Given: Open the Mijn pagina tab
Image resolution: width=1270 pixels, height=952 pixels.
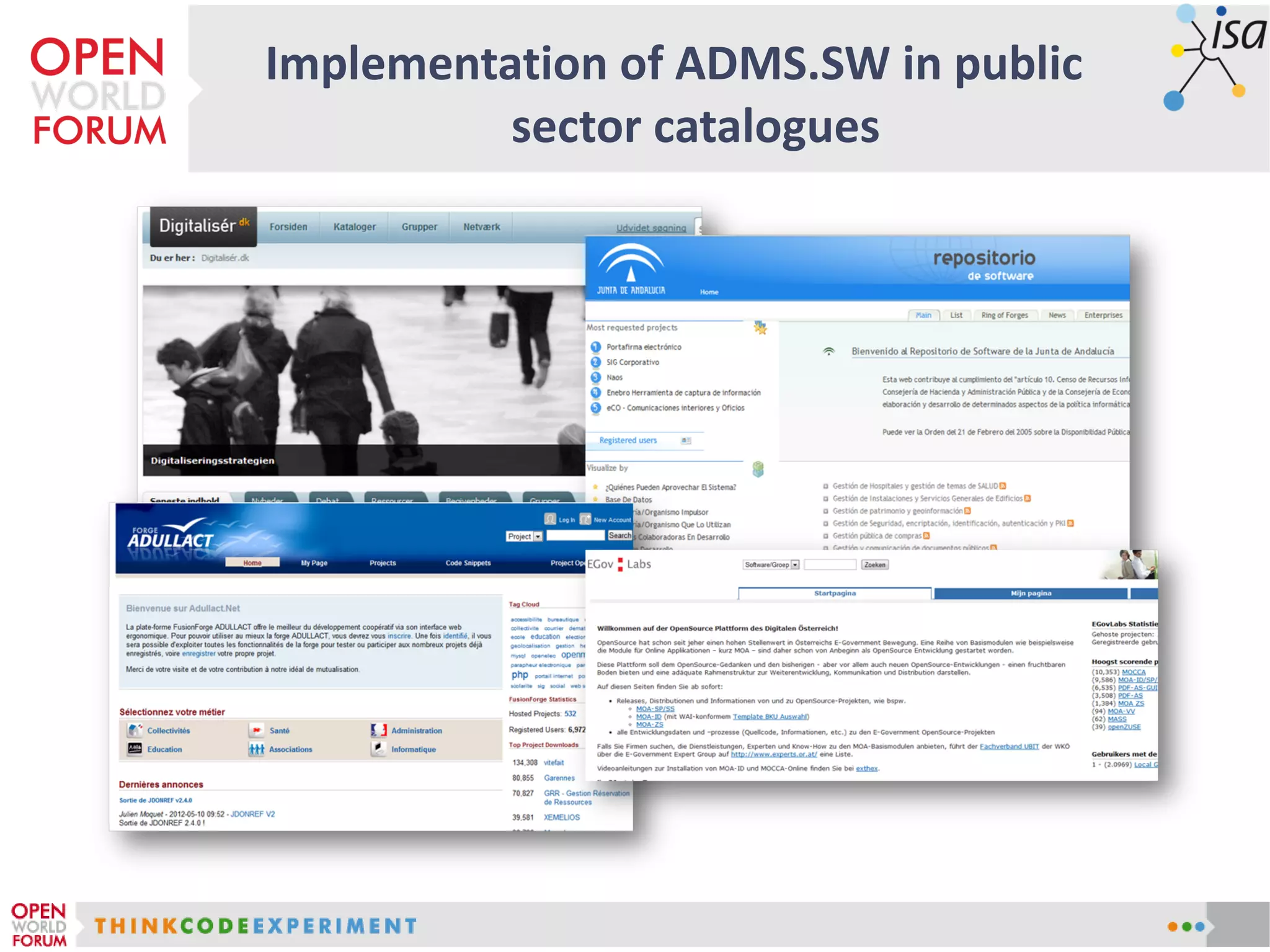Looking at the screenshot, I should 1030,593.
